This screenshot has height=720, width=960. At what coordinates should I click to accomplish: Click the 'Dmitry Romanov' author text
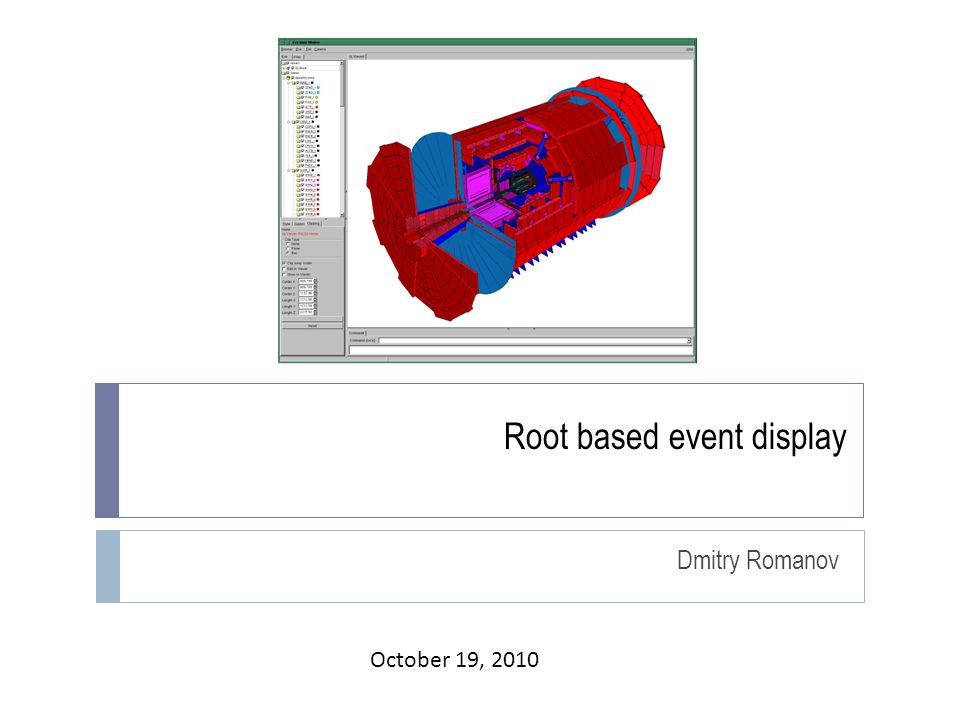coord(758,561)
